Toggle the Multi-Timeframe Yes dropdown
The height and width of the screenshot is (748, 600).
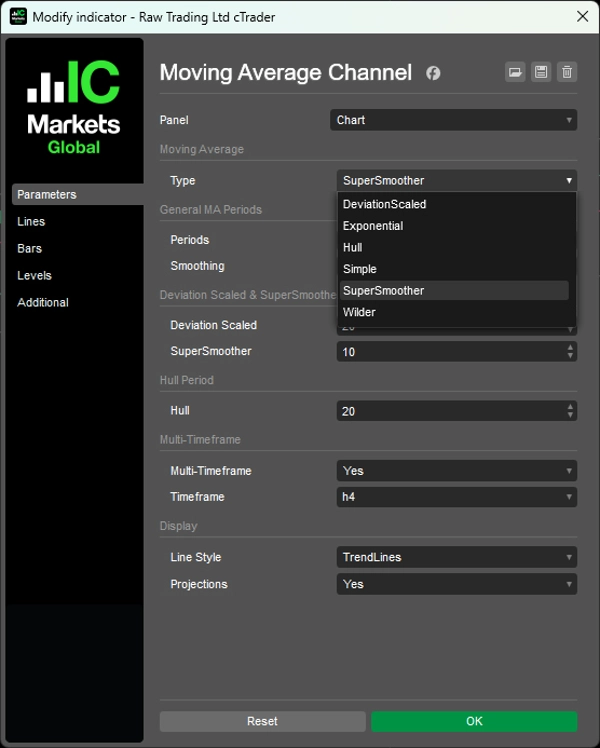click(457, 471)
